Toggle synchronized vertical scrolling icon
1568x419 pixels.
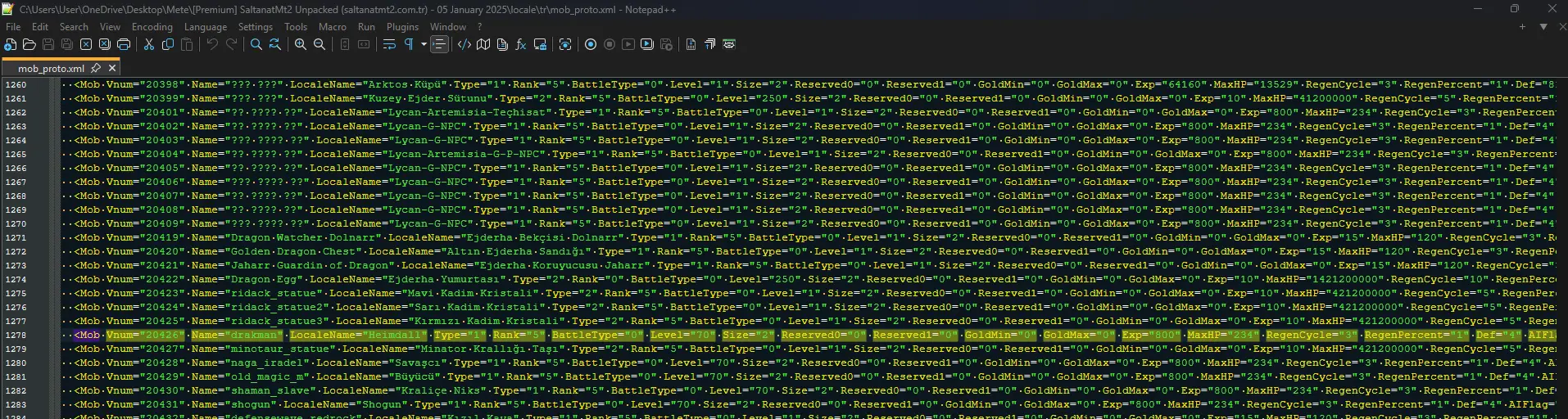pyautogui.click(x=345, y=44)
